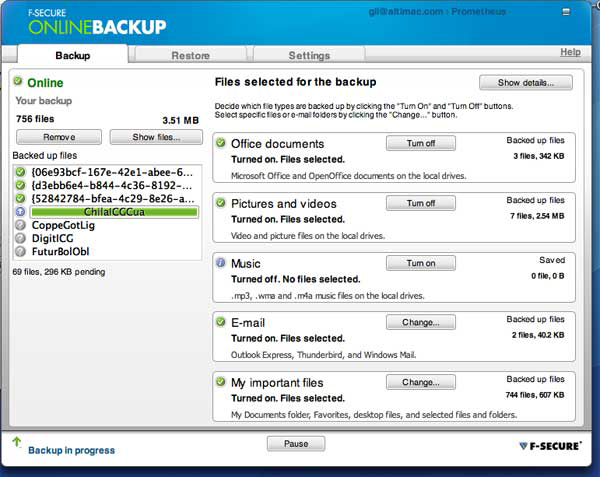Turn off Pictures and videos backup
The width and height of the screenshot is (600, 477).
click(421, 203)
